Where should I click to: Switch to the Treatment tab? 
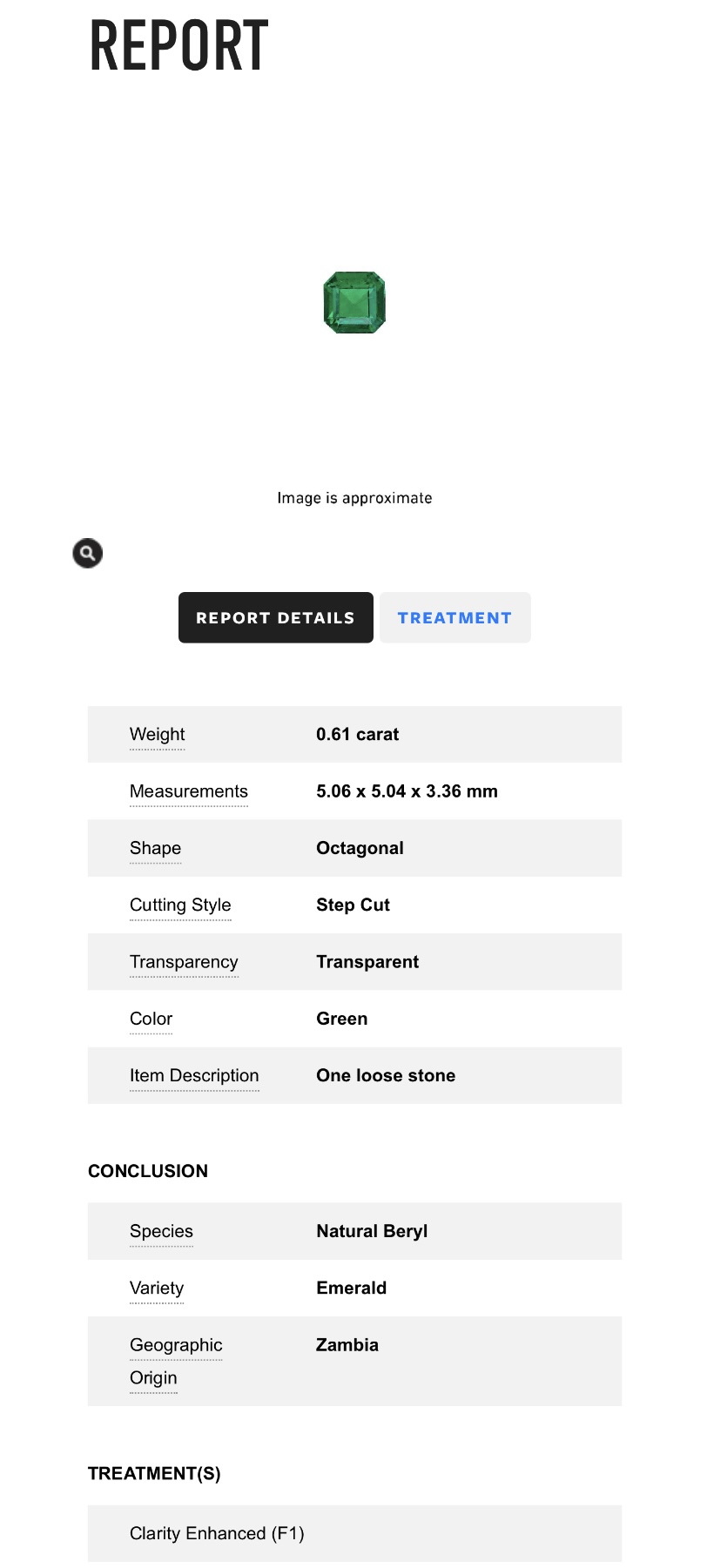click(x=454, y=618)
